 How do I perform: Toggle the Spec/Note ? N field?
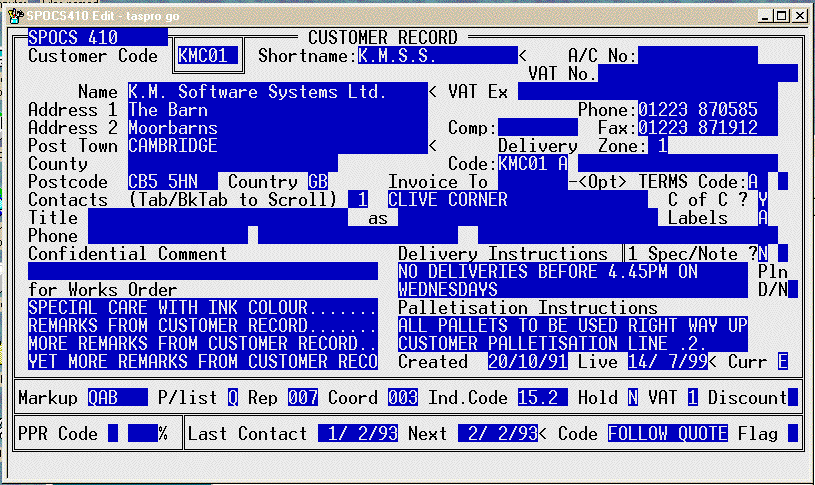(x=763, y=254)
